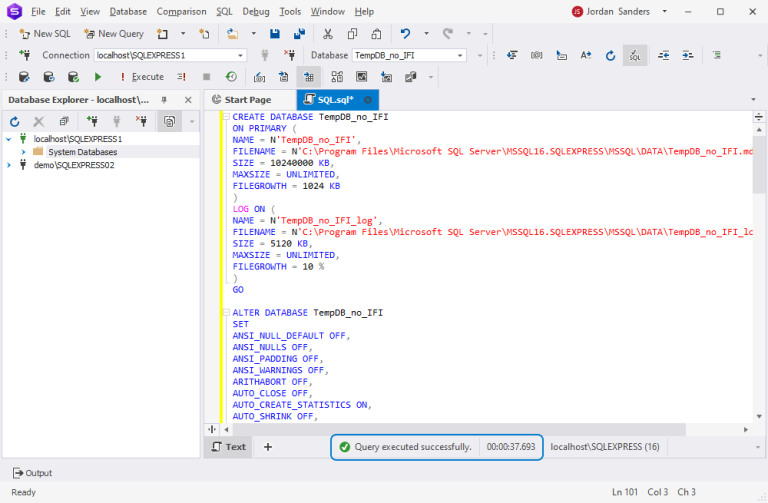Add a new view with plus button
Viewport: 768px width, 503px height.
tap(268, 447)
